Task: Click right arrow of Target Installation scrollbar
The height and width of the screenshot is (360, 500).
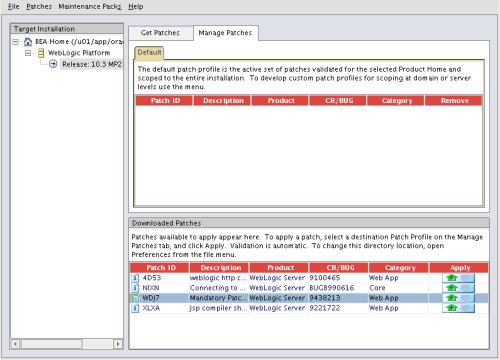Action: coord(118,344)
